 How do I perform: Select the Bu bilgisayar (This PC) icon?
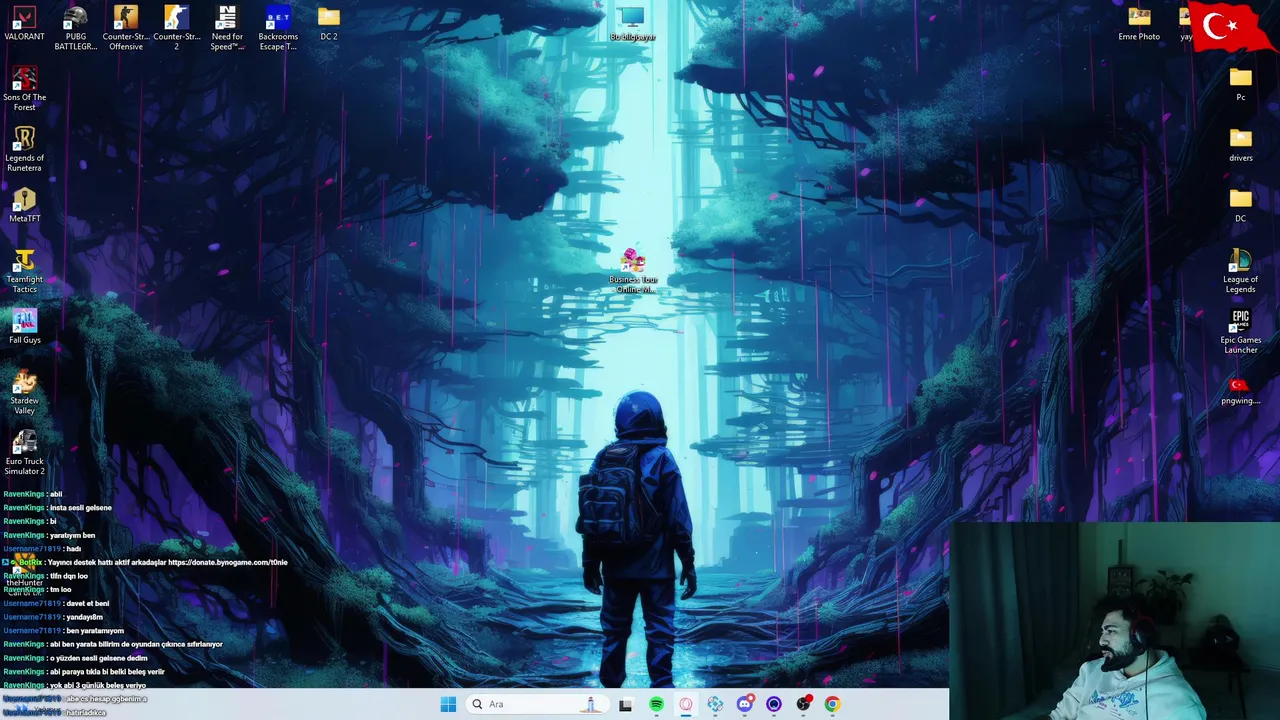coord(632,24)
